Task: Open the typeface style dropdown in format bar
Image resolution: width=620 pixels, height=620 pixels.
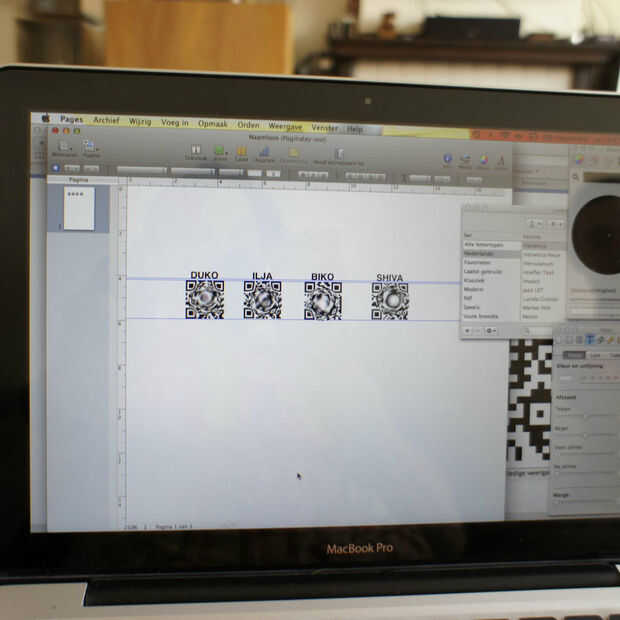Action: tap(193, 172)
